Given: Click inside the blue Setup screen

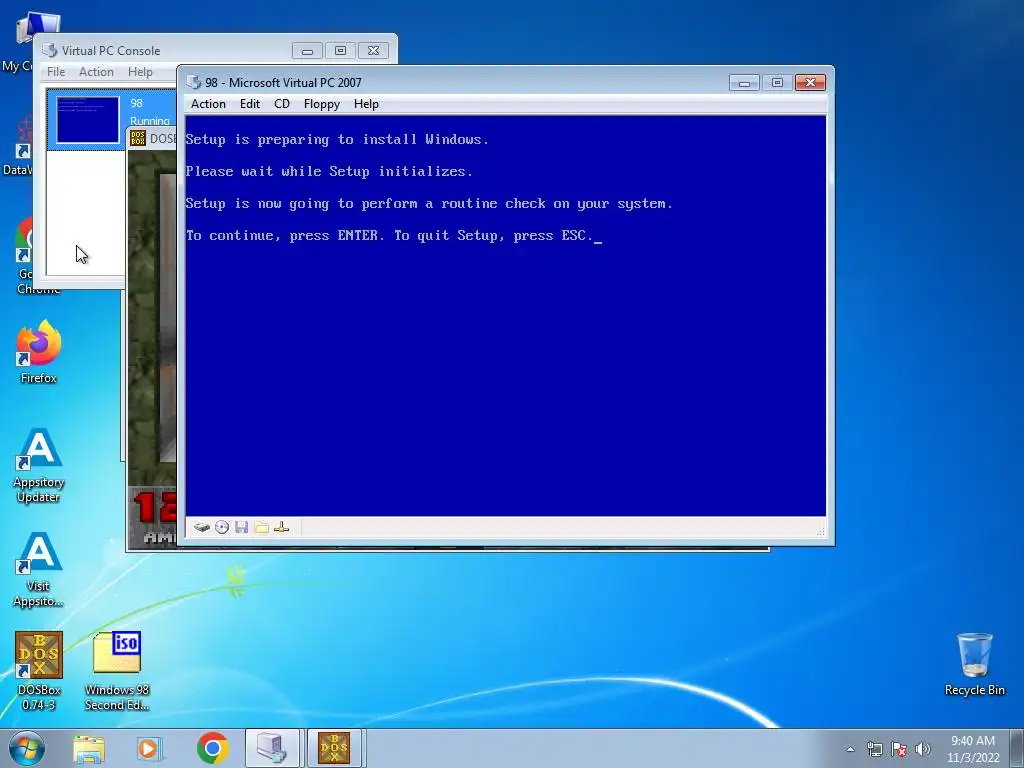Looking at the screenshot, I should click(505, 315).
